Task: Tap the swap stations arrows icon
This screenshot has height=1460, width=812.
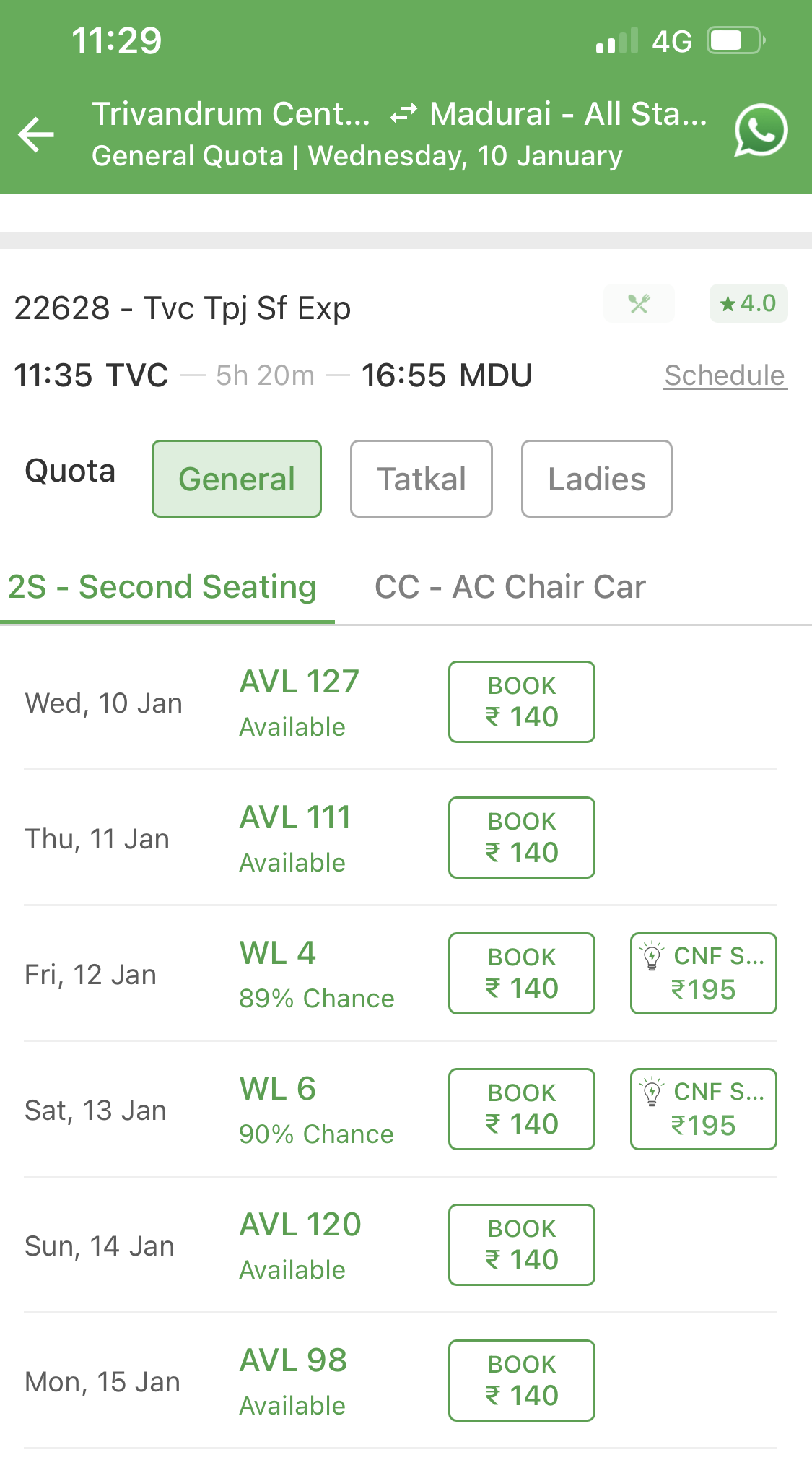Action: pos(403,114)
